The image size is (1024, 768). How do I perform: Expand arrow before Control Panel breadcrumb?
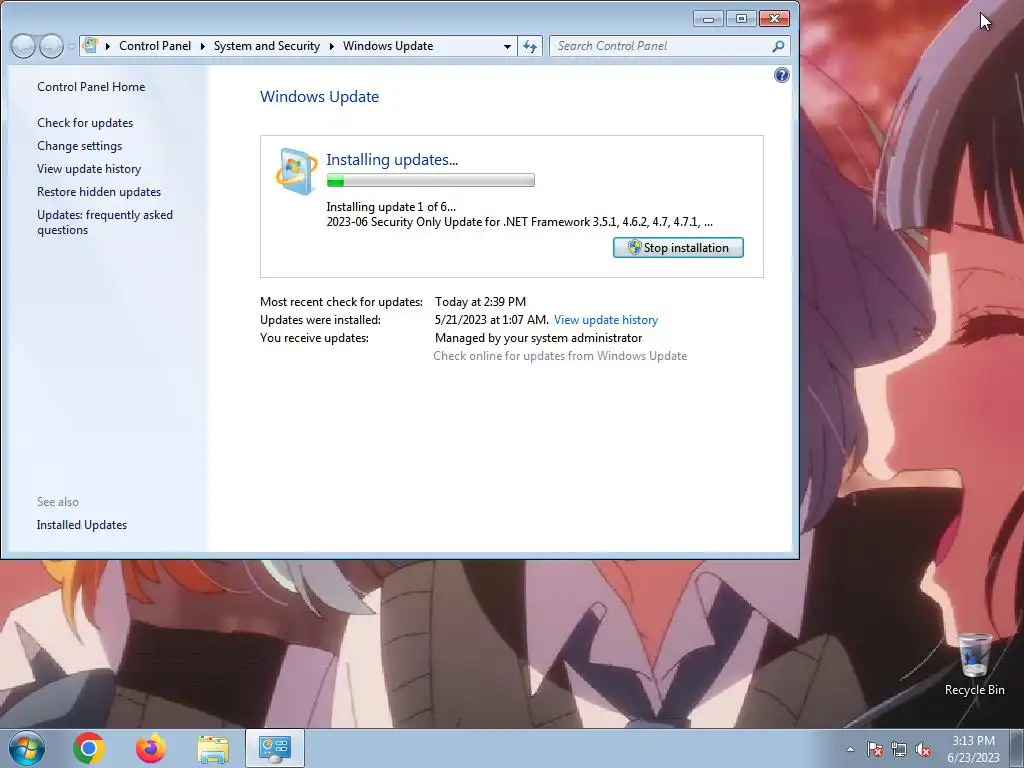point(108,46)
